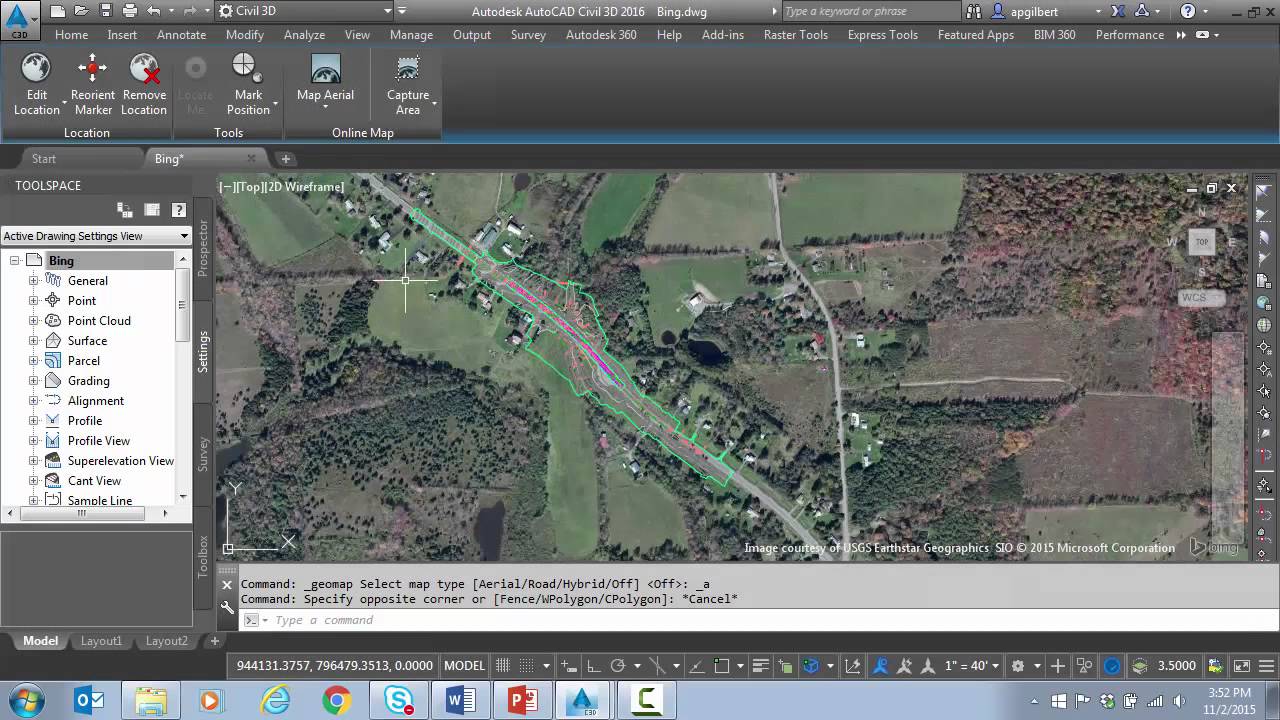Screen dimensions: 1280x720
Task: Click the Toolspace help question icon
Action: [x=179, y=210]
